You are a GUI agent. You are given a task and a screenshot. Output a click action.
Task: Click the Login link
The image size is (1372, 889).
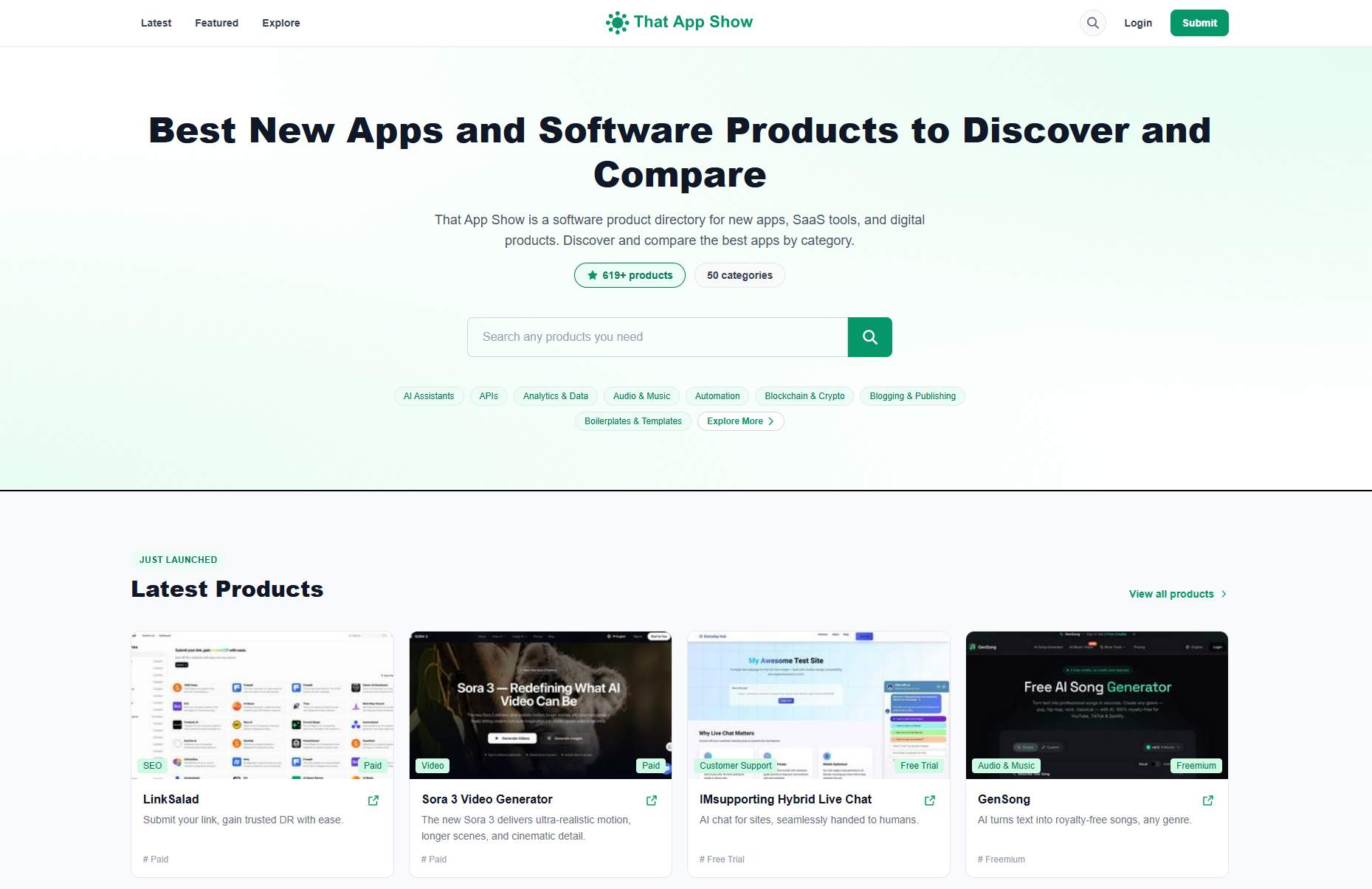pos(1137,23)
